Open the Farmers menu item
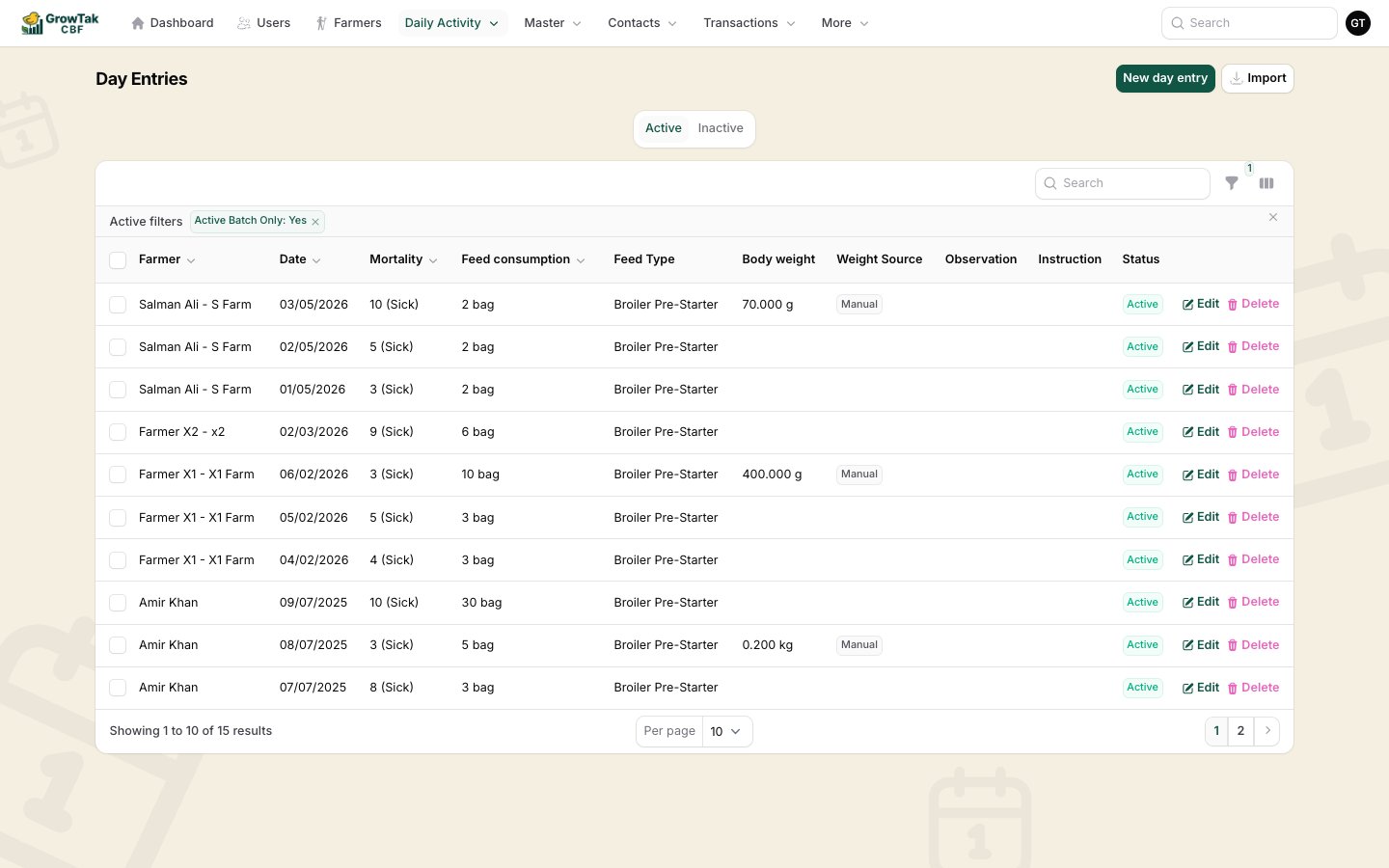 click(x=348, y=23)
